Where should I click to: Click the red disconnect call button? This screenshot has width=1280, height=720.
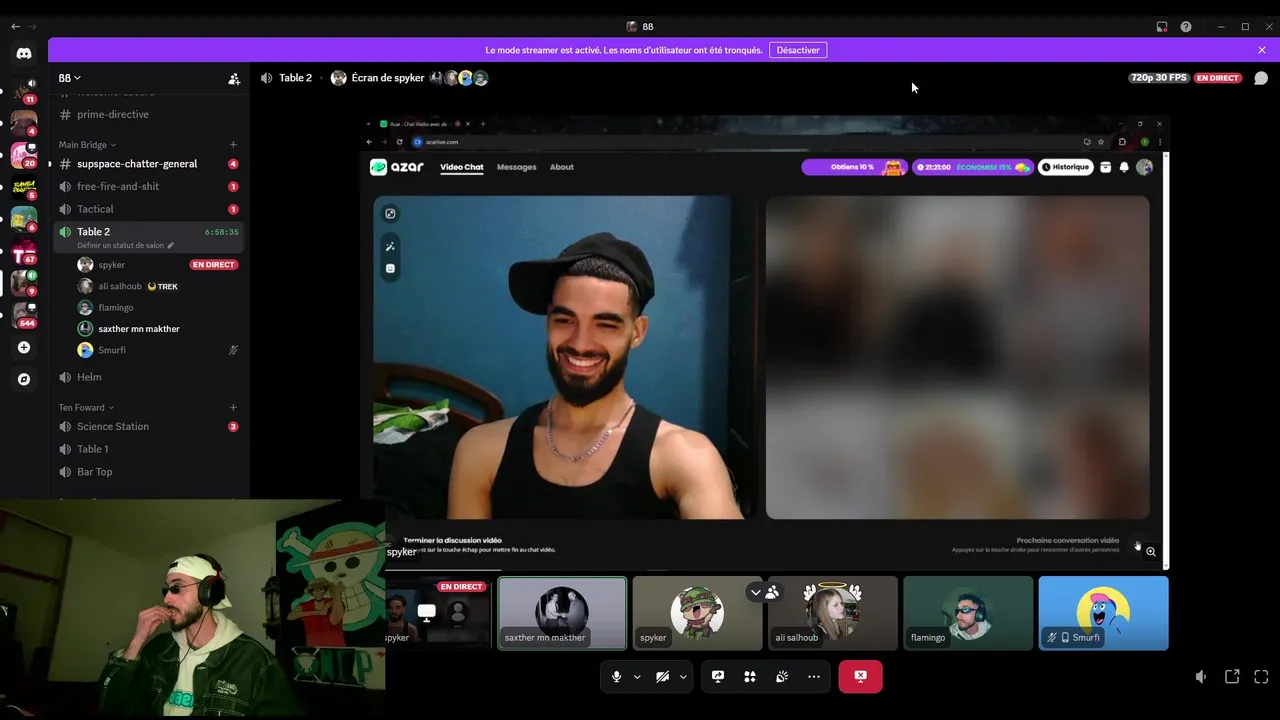tap(860, 677)
